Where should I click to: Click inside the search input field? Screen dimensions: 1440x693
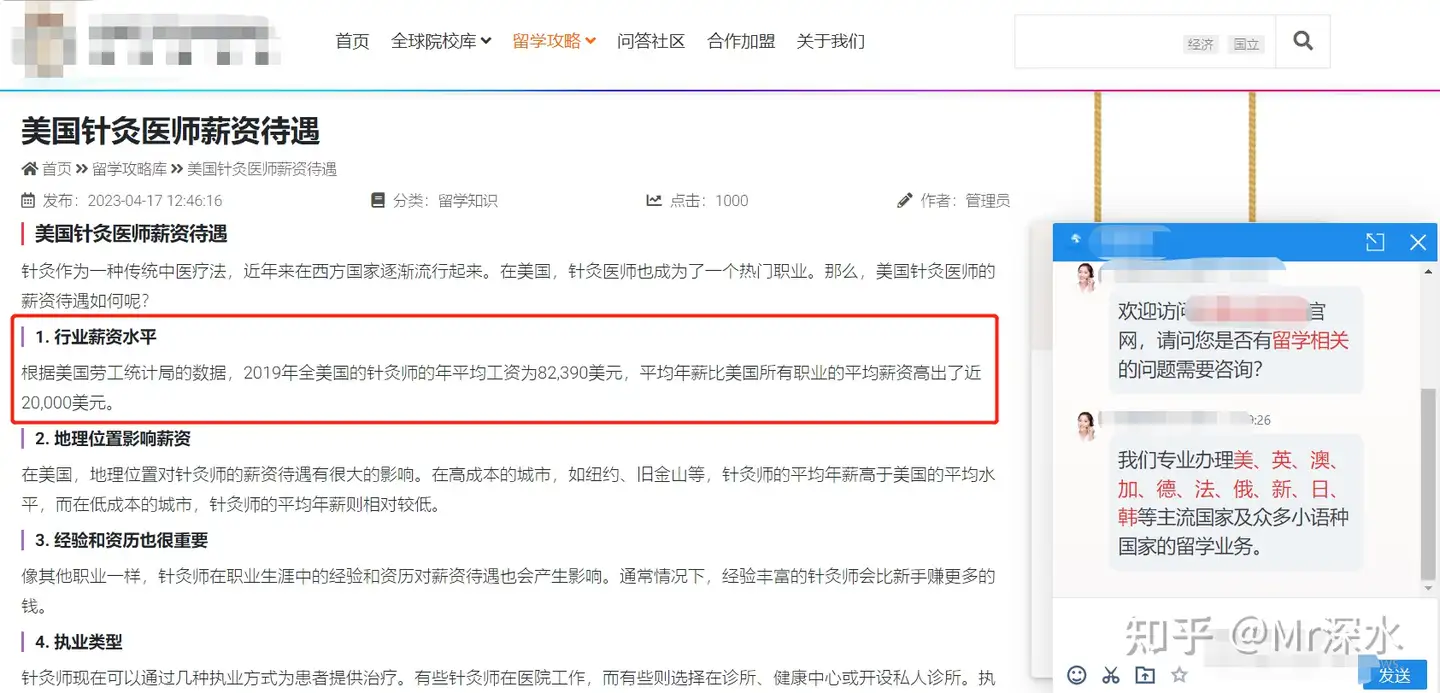point(1090,41)
